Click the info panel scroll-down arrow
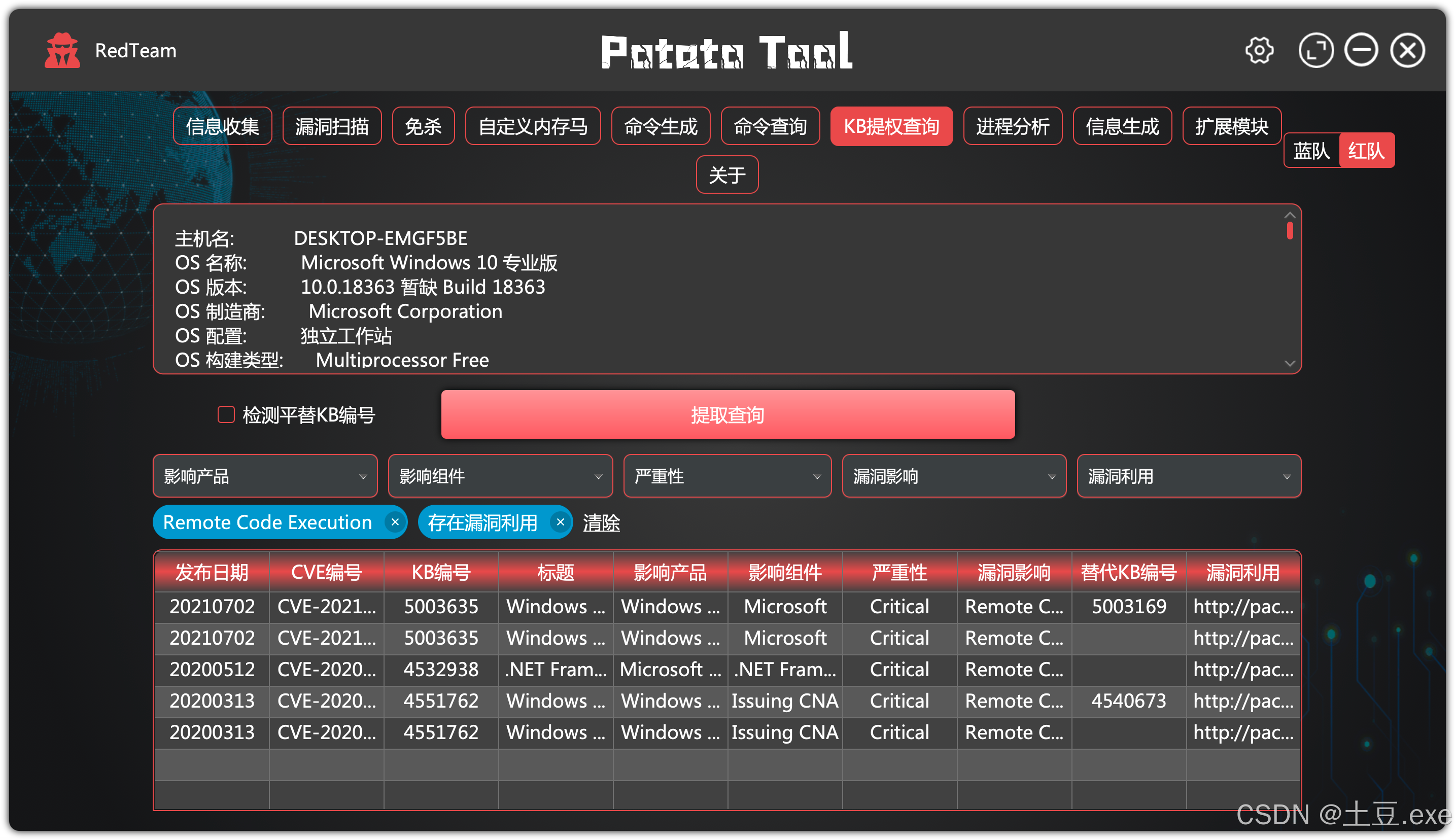This screenshot has width=1455, height=840. tap(1290, 364)
